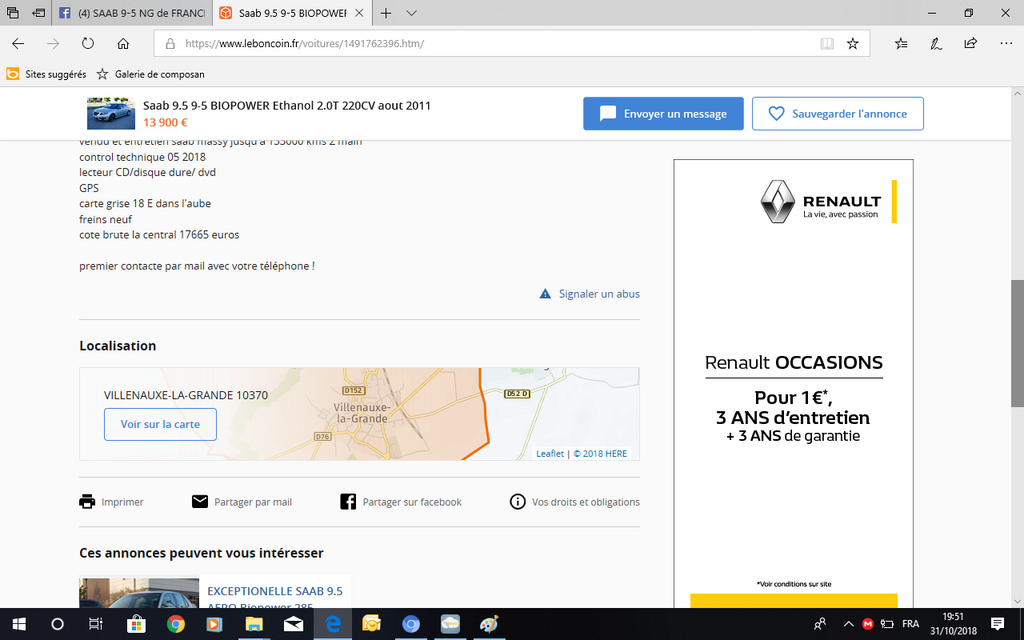Reload the leboncoin page
This screenshot has width=1024, height=640.
(x=88, y=44)
